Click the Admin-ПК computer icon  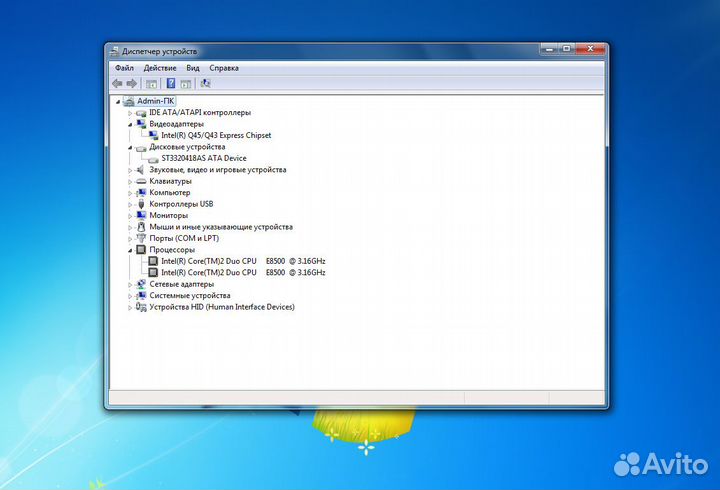click(129, 101)
